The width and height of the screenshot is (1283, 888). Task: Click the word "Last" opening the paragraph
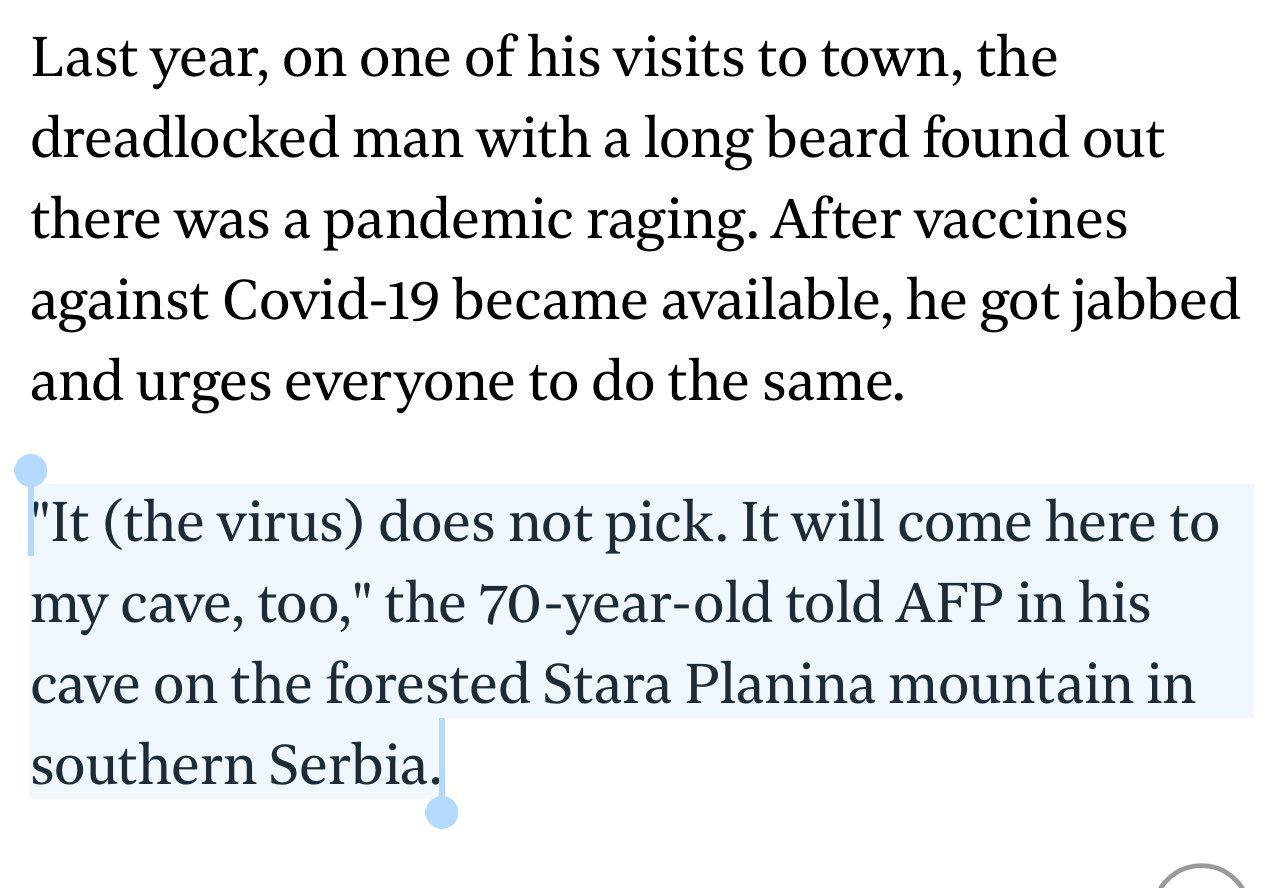(75, 57)
